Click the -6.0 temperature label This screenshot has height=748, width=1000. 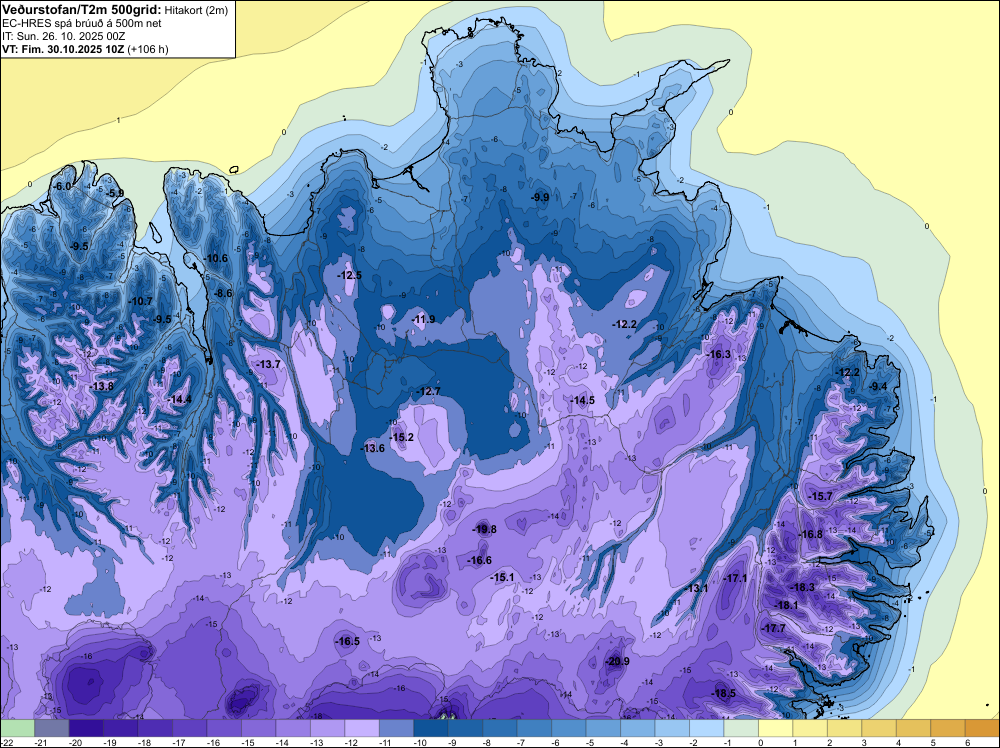(x=62, y=186)
